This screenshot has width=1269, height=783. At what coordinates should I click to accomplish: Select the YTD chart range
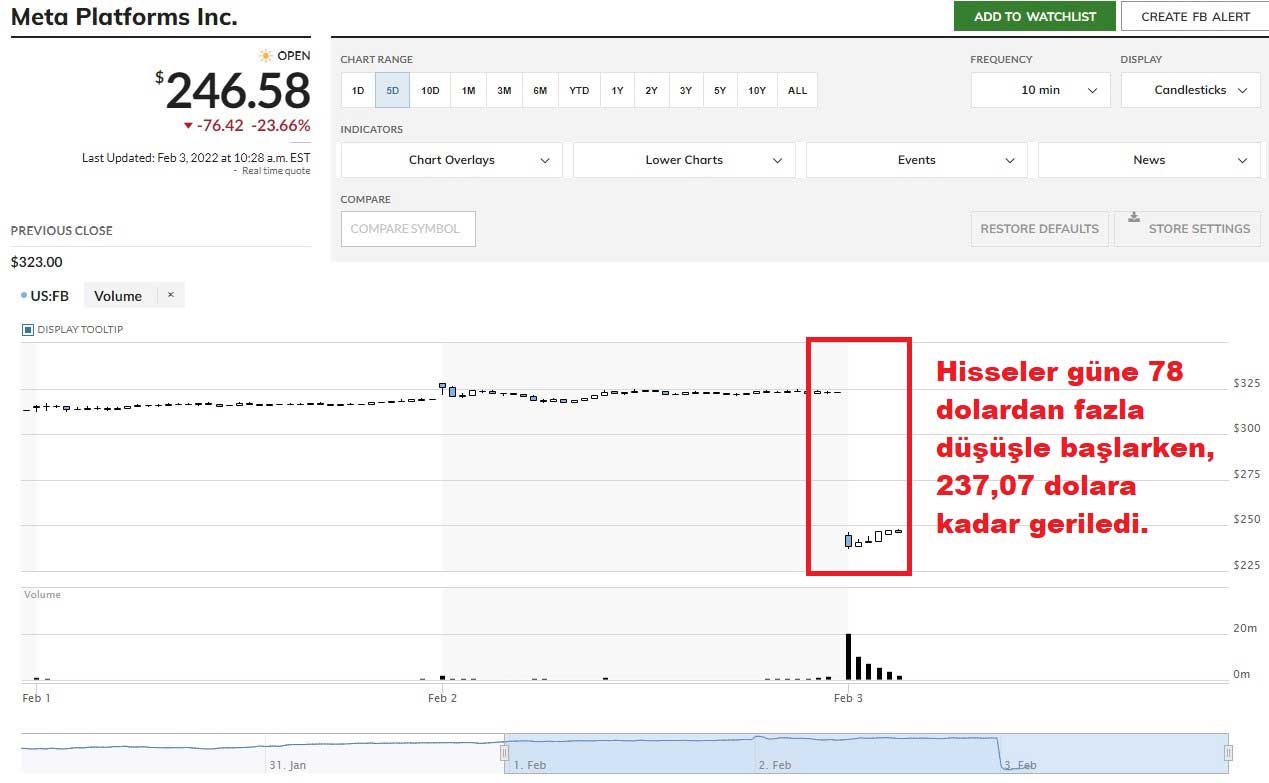579,90
